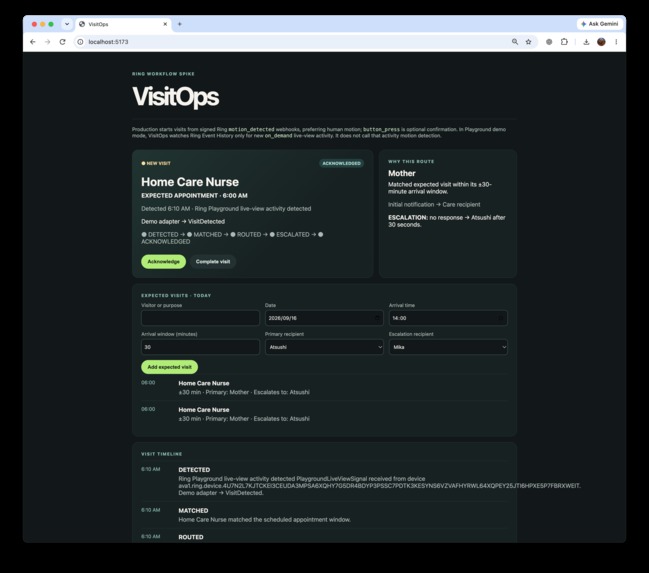Go back using browser back arrow
Screen dimensions: 649x573
pyautogui.click(x=33, y=42)
